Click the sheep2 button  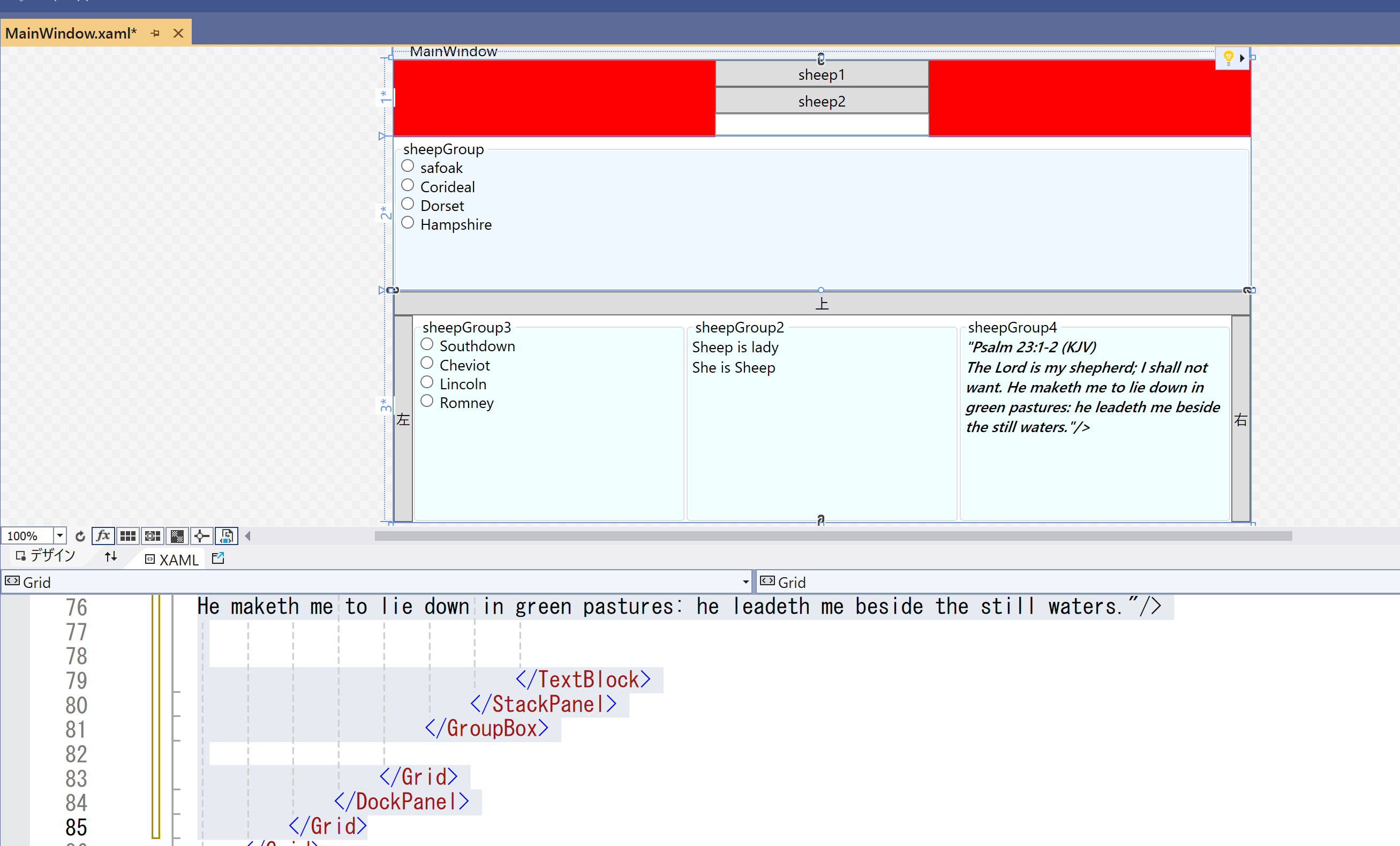[x=821, y=101]
